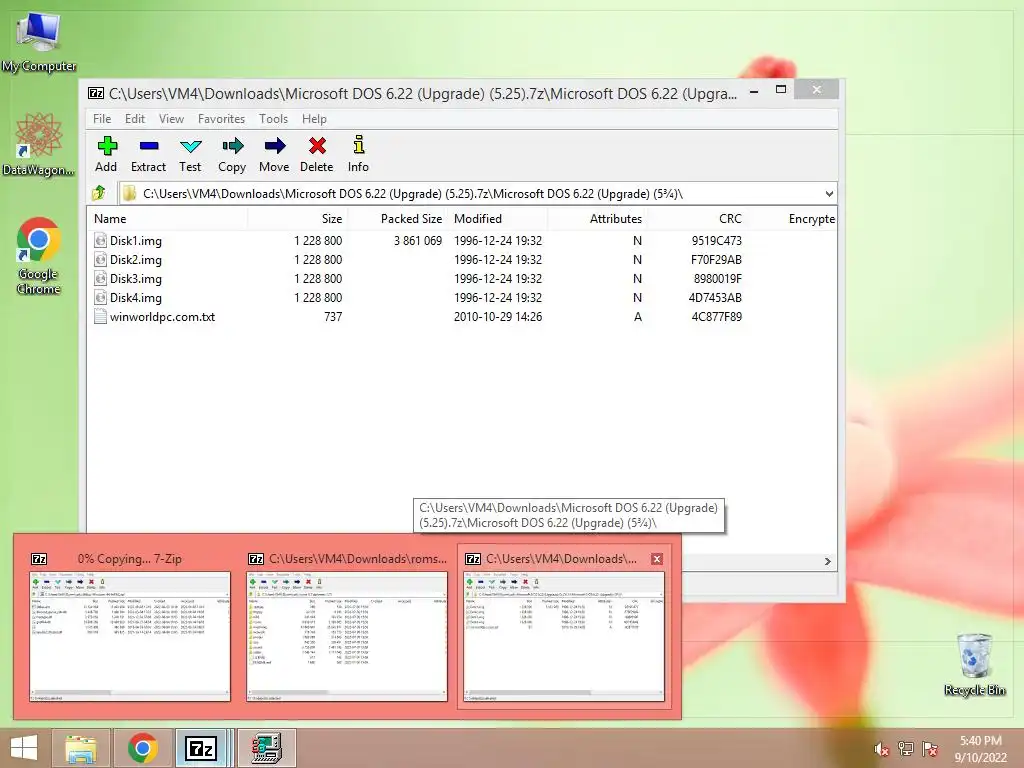Image resolution: width=1024 pixels, height=768 pixels.
Task: Open the Tools menu
Action: [273, 119]
